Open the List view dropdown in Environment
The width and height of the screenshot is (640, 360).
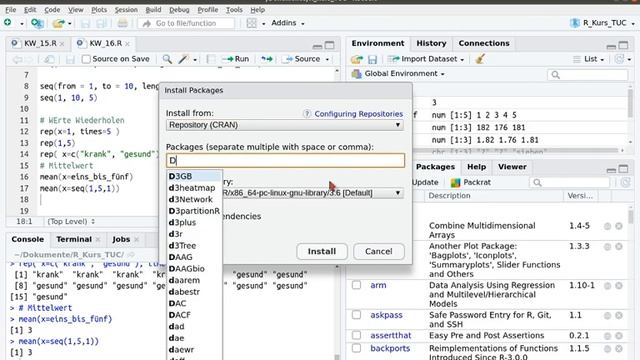[x=589, y=59]
